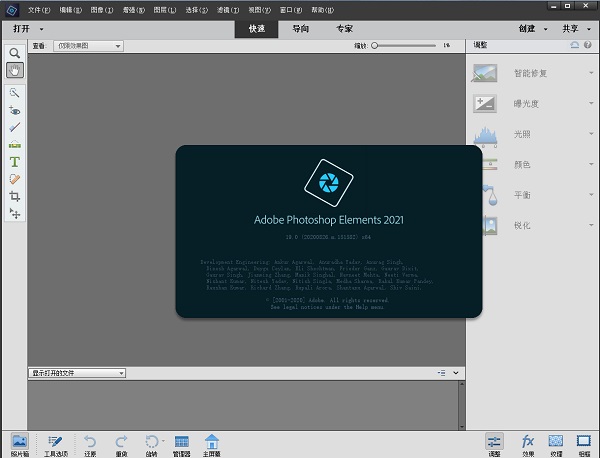Choose the Red Eye Removal tool
Image resolution: width=600 pixels, height=458 pixels.
tap(15, 111)
